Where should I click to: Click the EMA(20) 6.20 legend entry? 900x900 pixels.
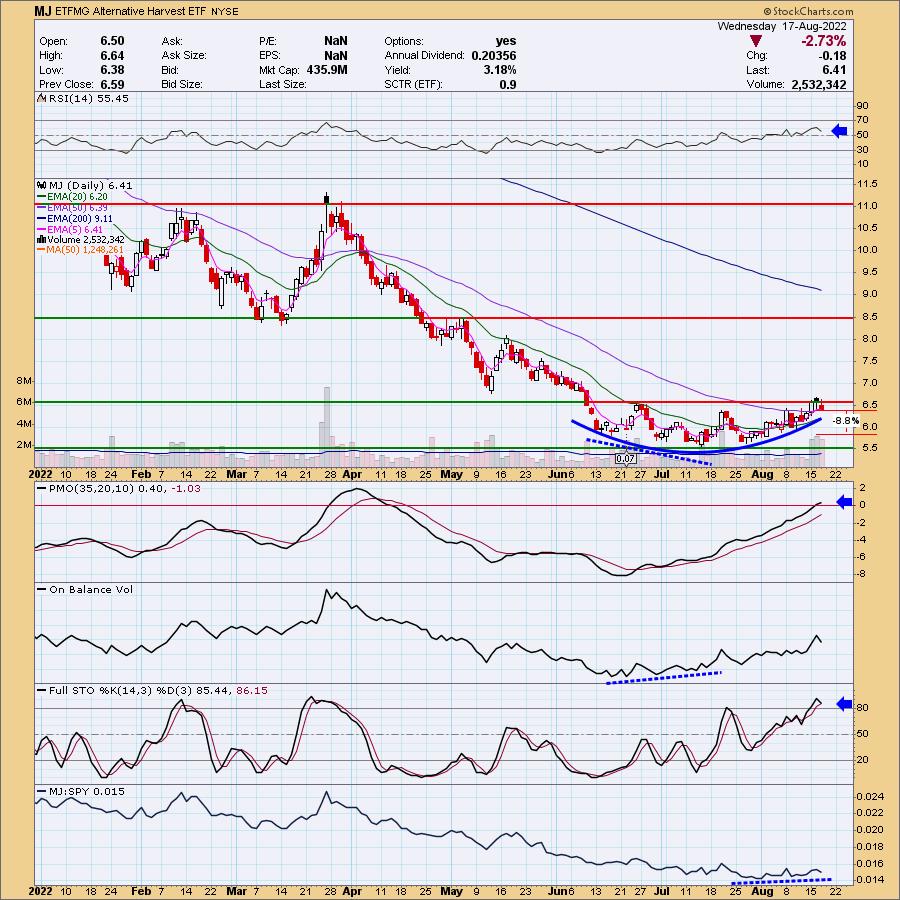77,196
